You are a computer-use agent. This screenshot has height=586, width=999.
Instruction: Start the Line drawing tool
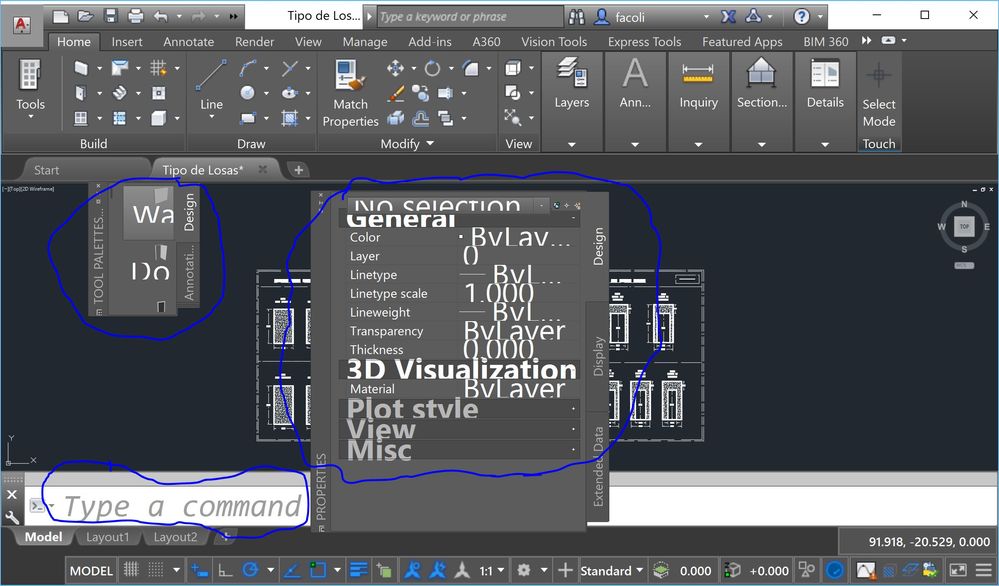coord(211,85)
